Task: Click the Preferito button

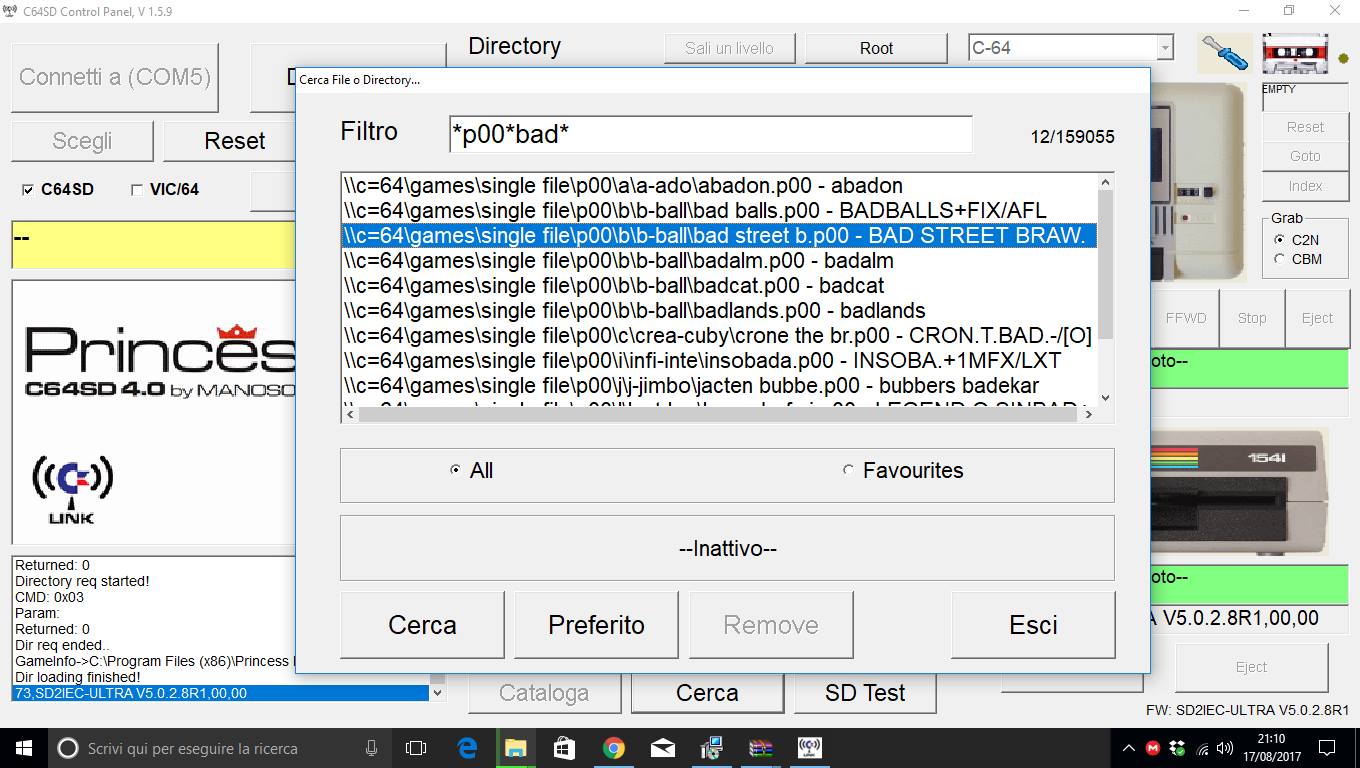Action: (596, 625)
